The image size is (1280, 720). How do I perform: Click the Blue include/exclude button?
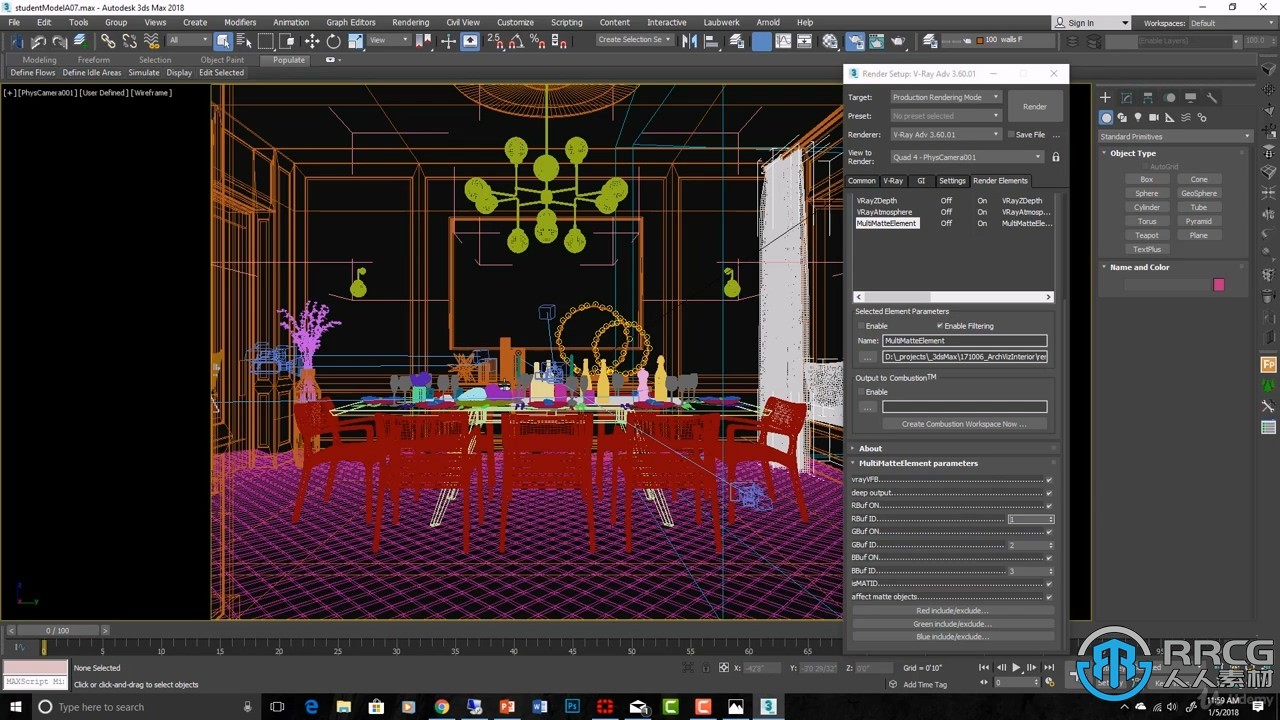(x=952, y=637)
